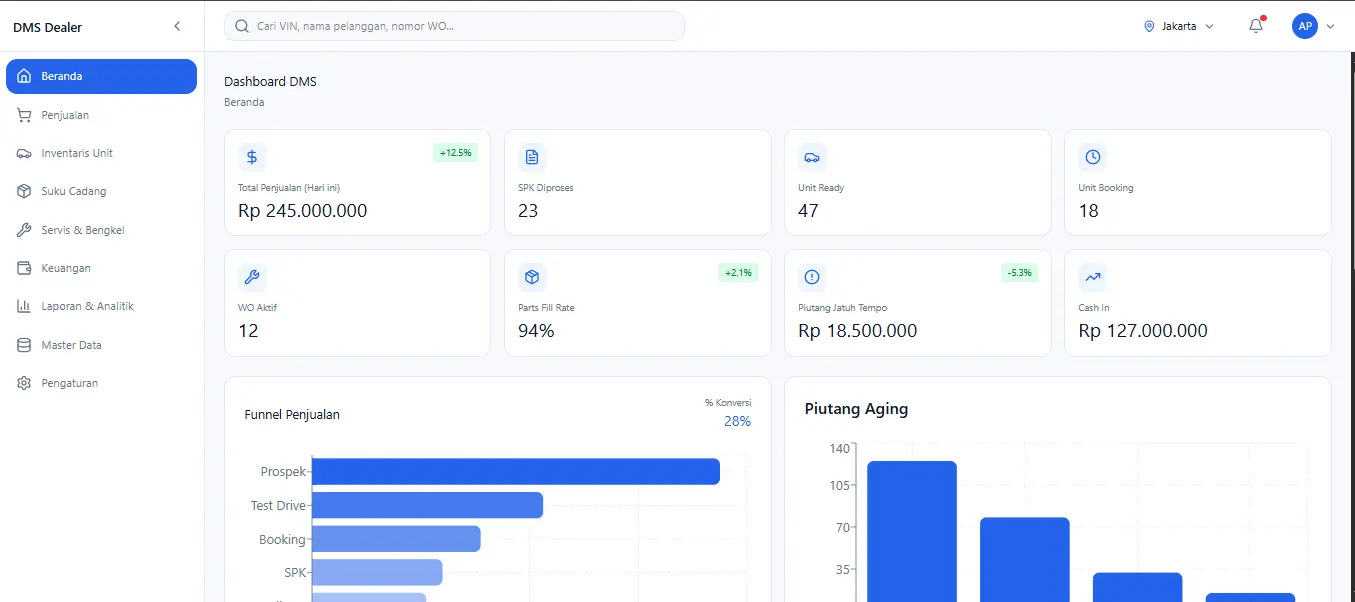This screenshot has width=1355, height=602.
Task: Click the Servis & Bengkel wrench icon
Action: 24,230
